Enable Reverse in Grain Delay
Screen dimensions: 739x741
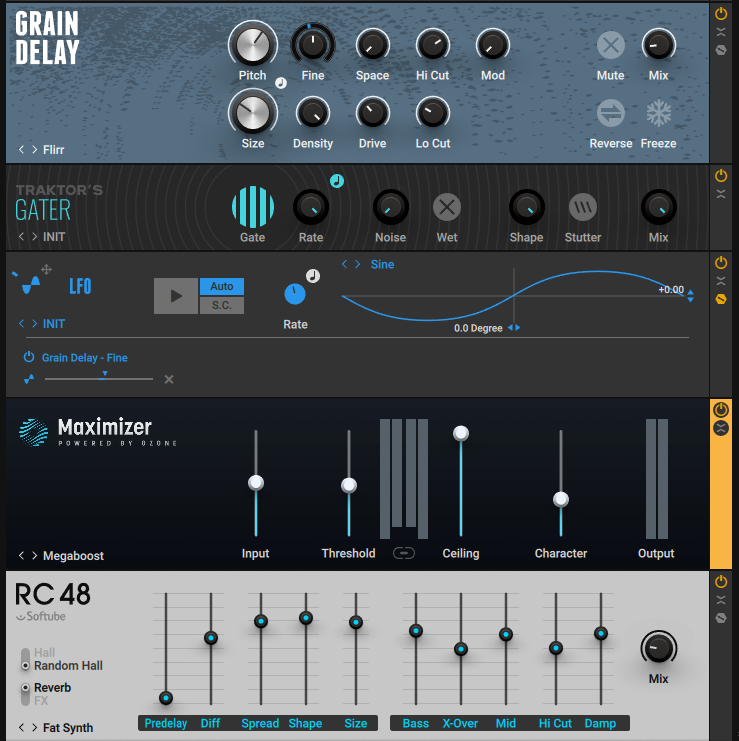(610, 113)
